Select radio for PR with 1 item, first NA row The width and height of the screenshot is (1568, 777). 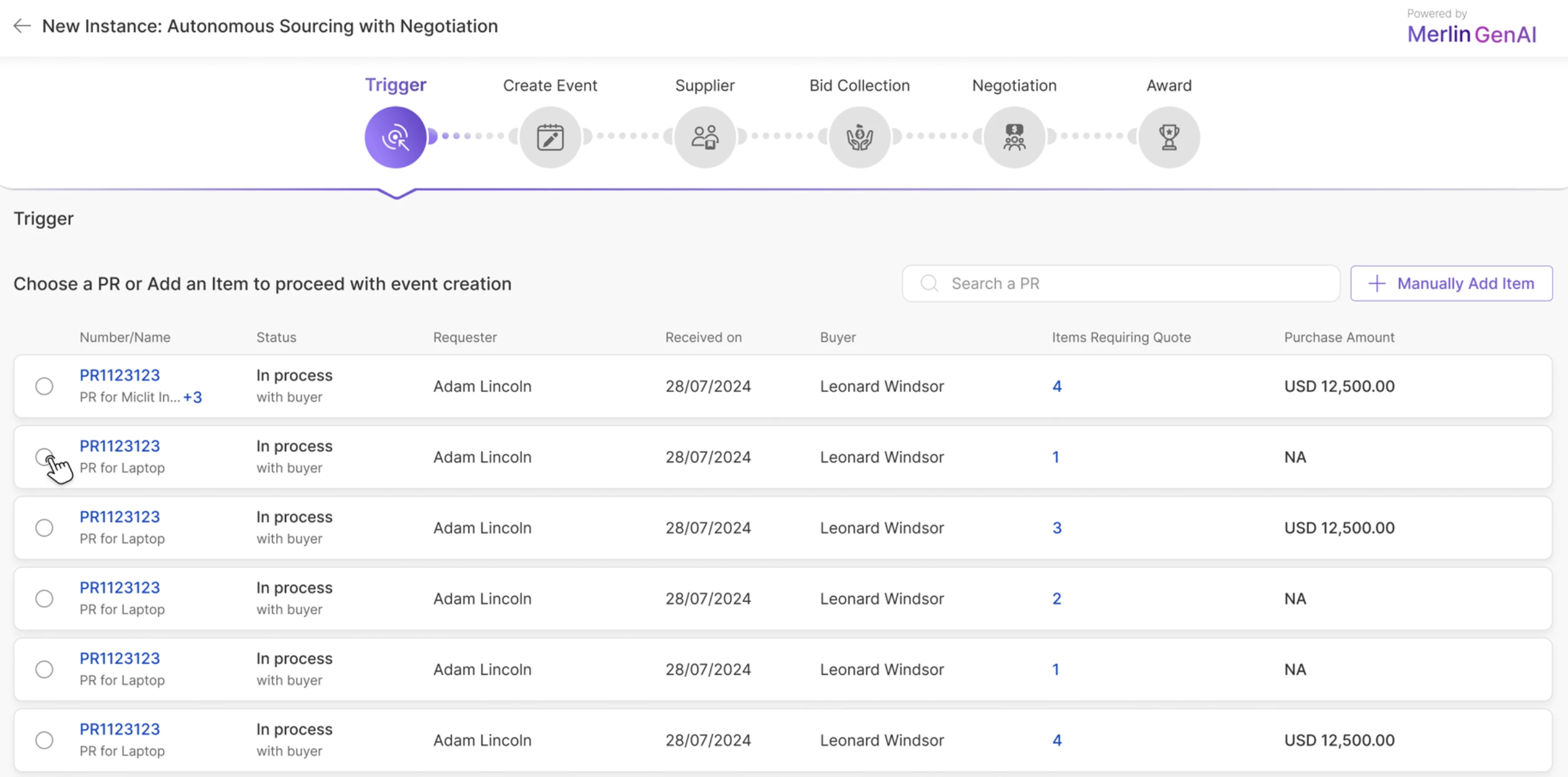tap(44, 456)
